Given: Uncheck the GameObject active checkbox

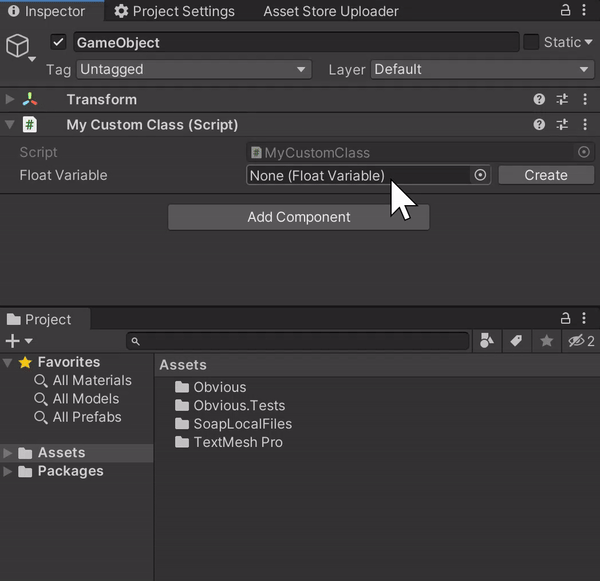Looking at the screenshot, I should coord(58,42).
